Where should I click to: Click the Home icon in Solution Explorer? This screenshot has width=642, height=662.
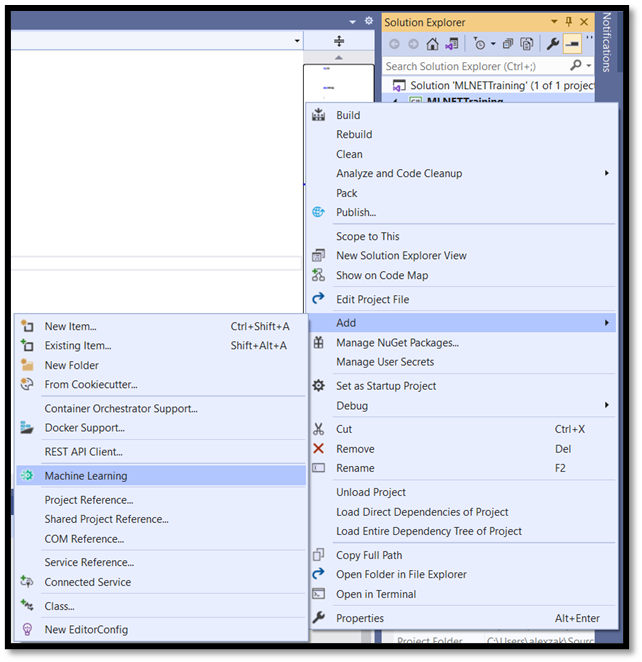[432, 44]
